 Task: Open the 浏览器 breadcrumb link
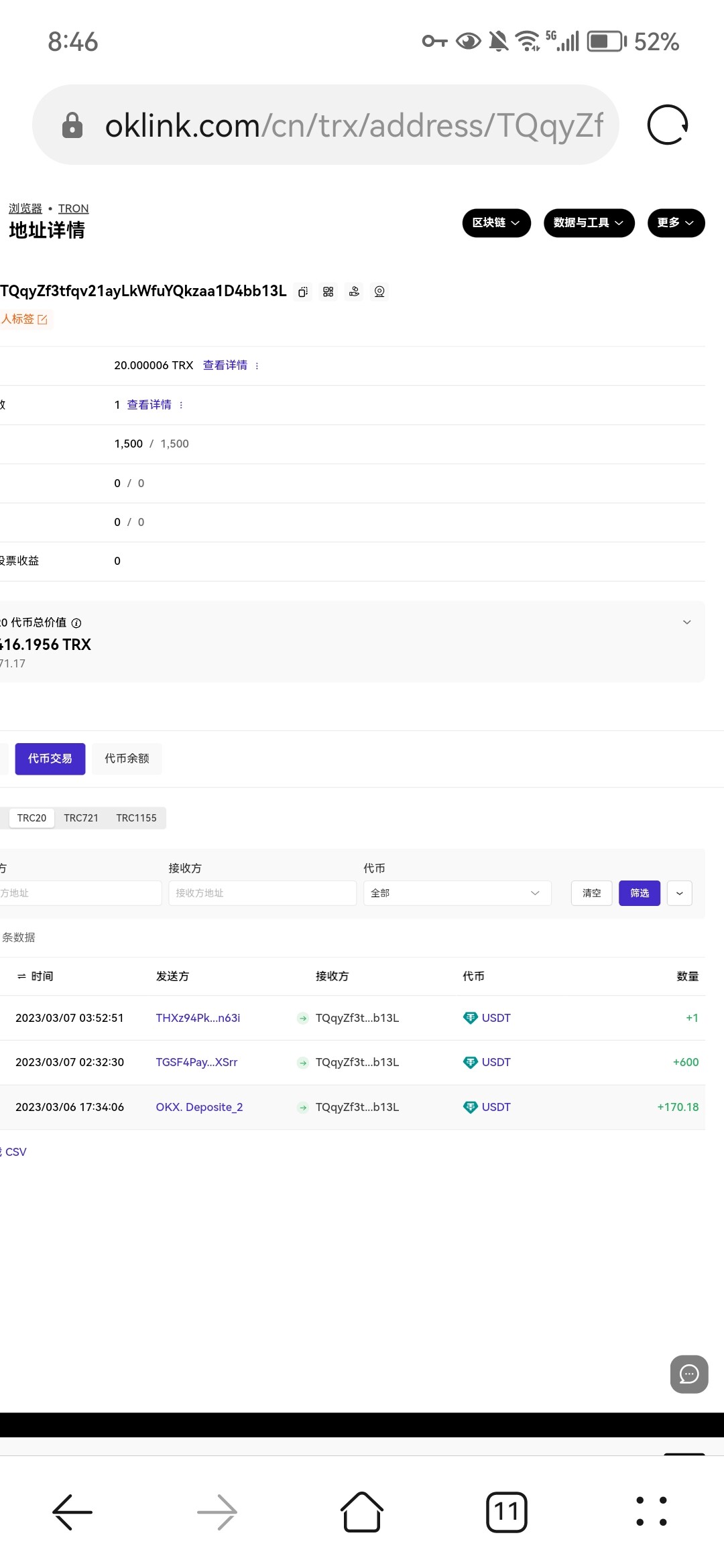point(25,208)
